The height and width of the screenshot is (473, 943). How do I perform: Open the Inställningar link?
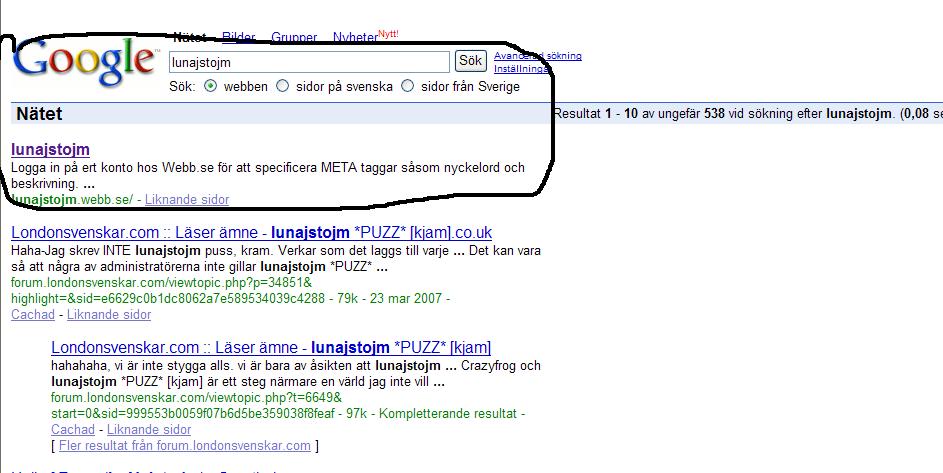pos(521,69)
